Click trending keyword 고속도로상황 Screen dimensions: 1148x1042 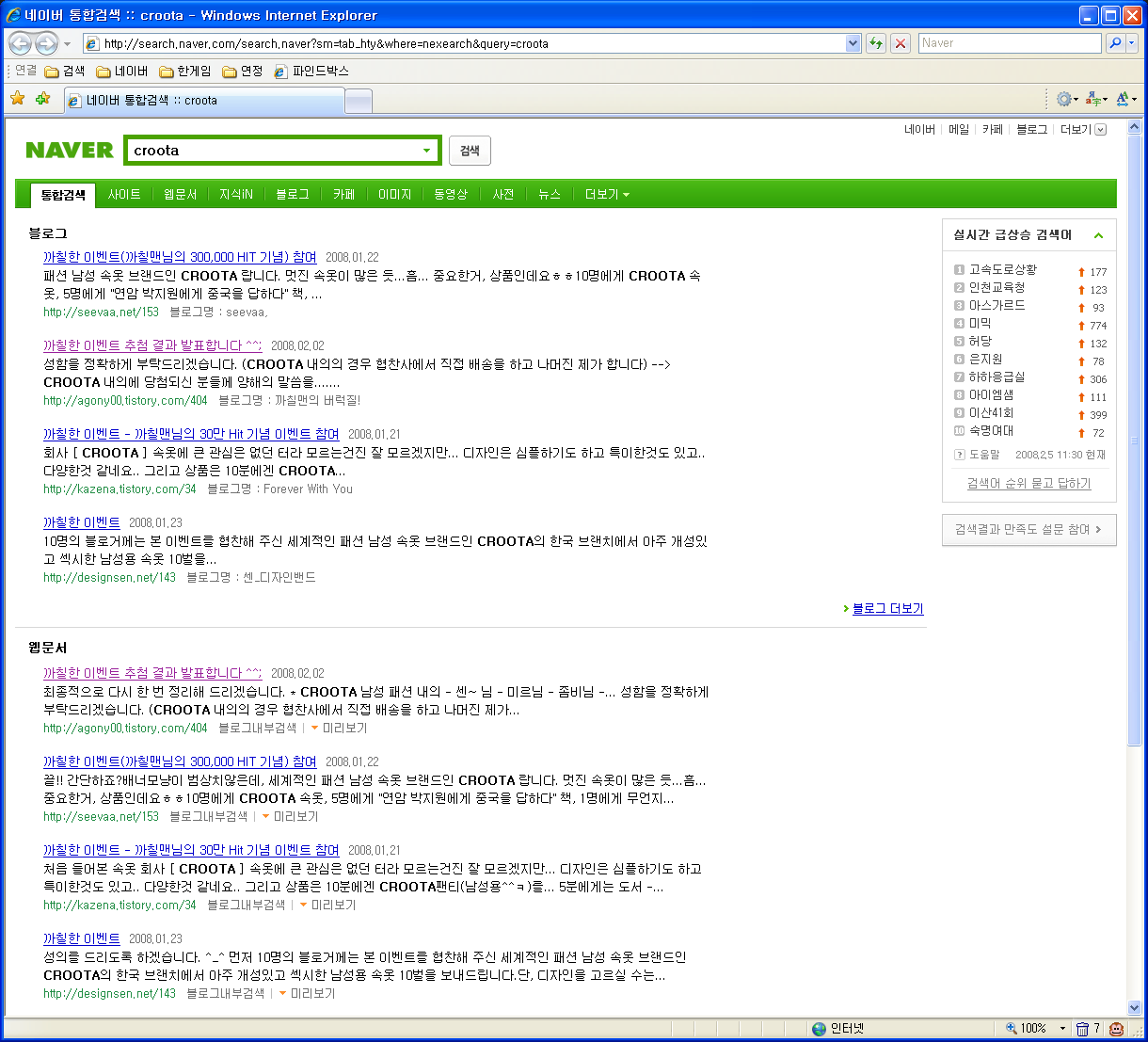(x=1003, y=269)
